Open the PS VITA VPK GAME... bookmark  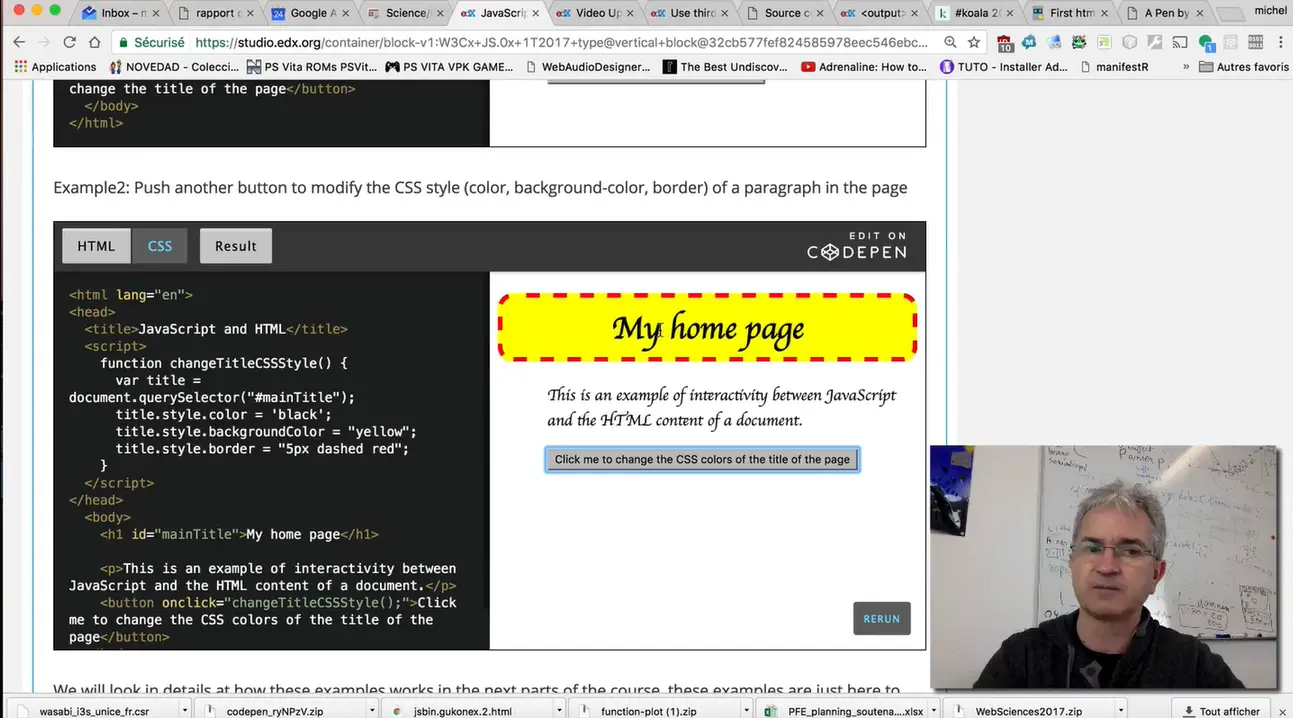tap(450, 67)
